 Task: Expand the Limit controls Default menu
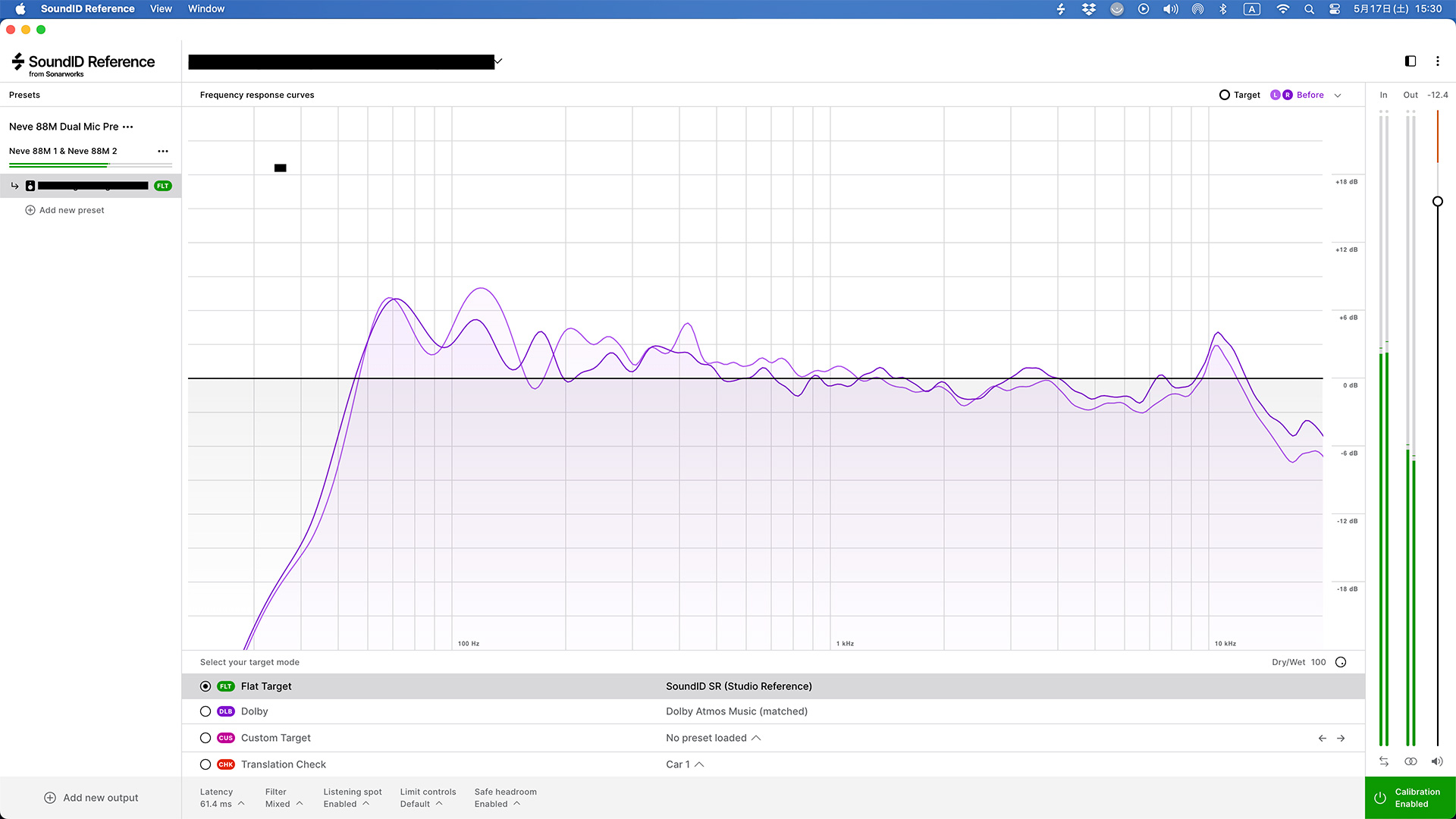tap(428, 798)
